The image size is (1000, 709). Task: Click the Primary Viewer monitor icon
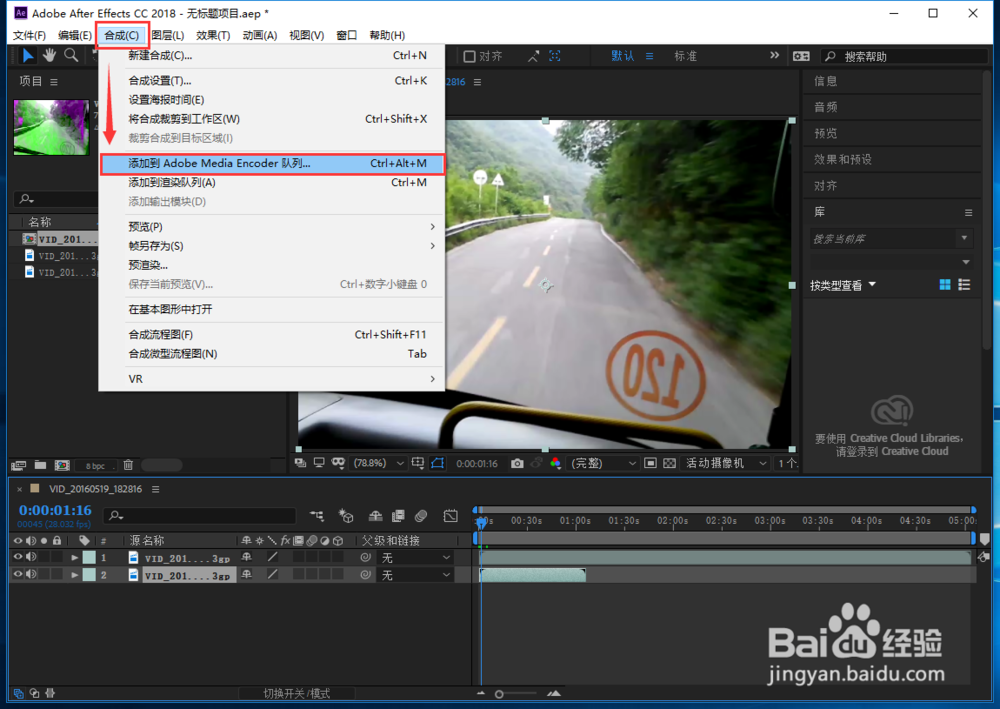(319, 463)
